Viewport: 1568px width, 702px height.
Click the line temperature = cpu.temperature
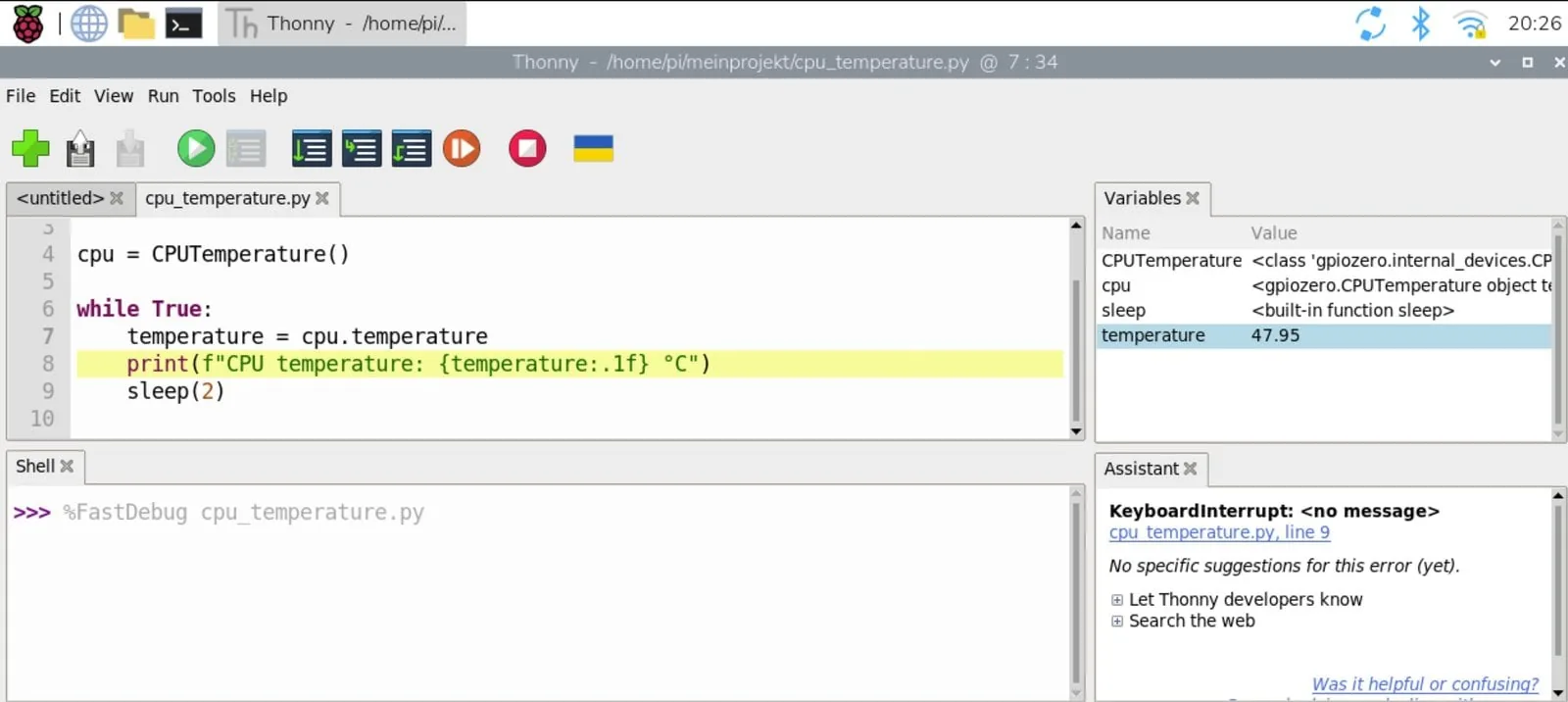[x=308, y=336]
